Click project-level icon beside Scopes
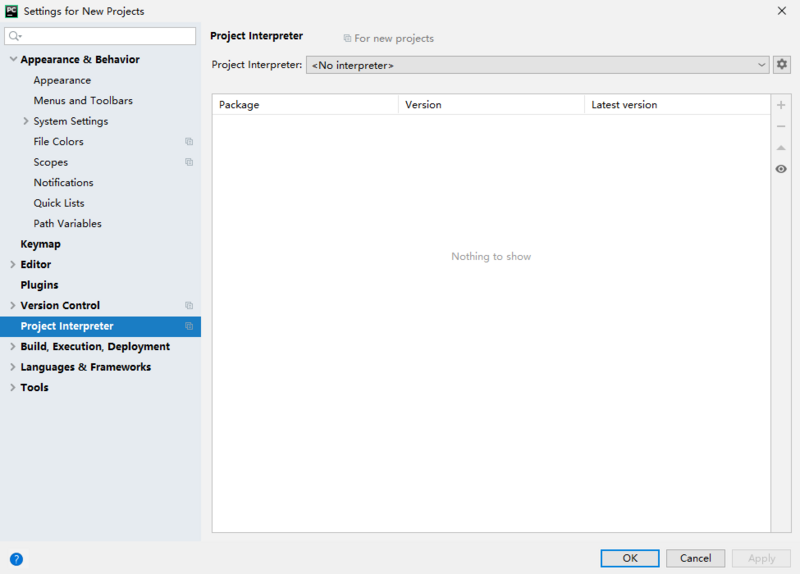The height and width of the screenshot is (574, 800). point(189,162)
